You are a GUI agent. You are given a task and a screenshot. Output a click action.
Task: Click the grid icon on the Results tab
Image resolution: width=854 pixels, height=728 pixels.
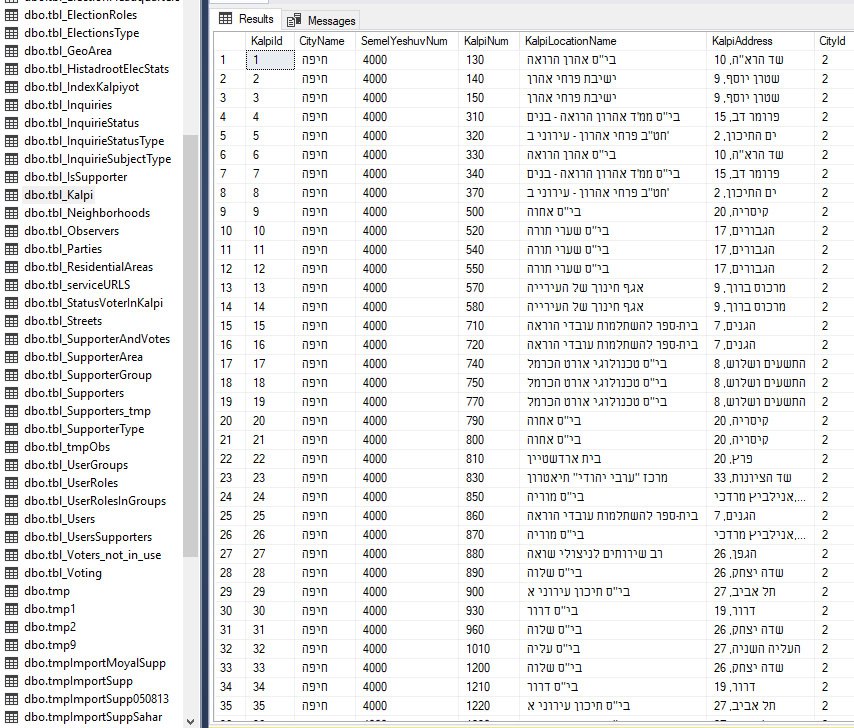226,19
